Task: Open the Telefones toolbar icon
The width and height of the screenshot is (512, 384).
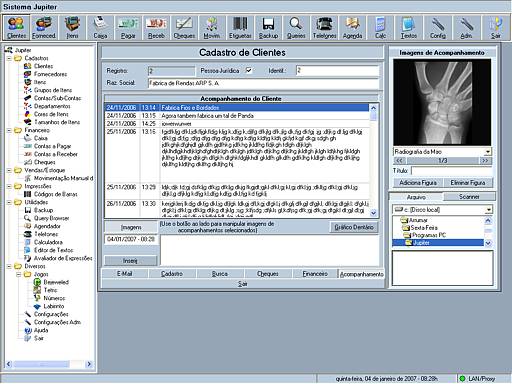Action: (x=324, y=27)
